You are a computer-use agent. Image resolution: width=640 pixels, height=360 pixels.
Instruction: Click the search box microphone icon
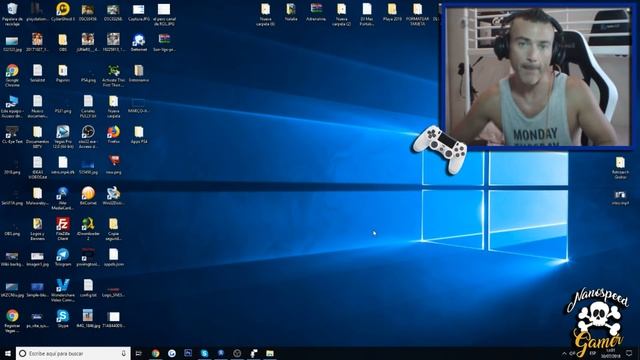tap(124, 353)
